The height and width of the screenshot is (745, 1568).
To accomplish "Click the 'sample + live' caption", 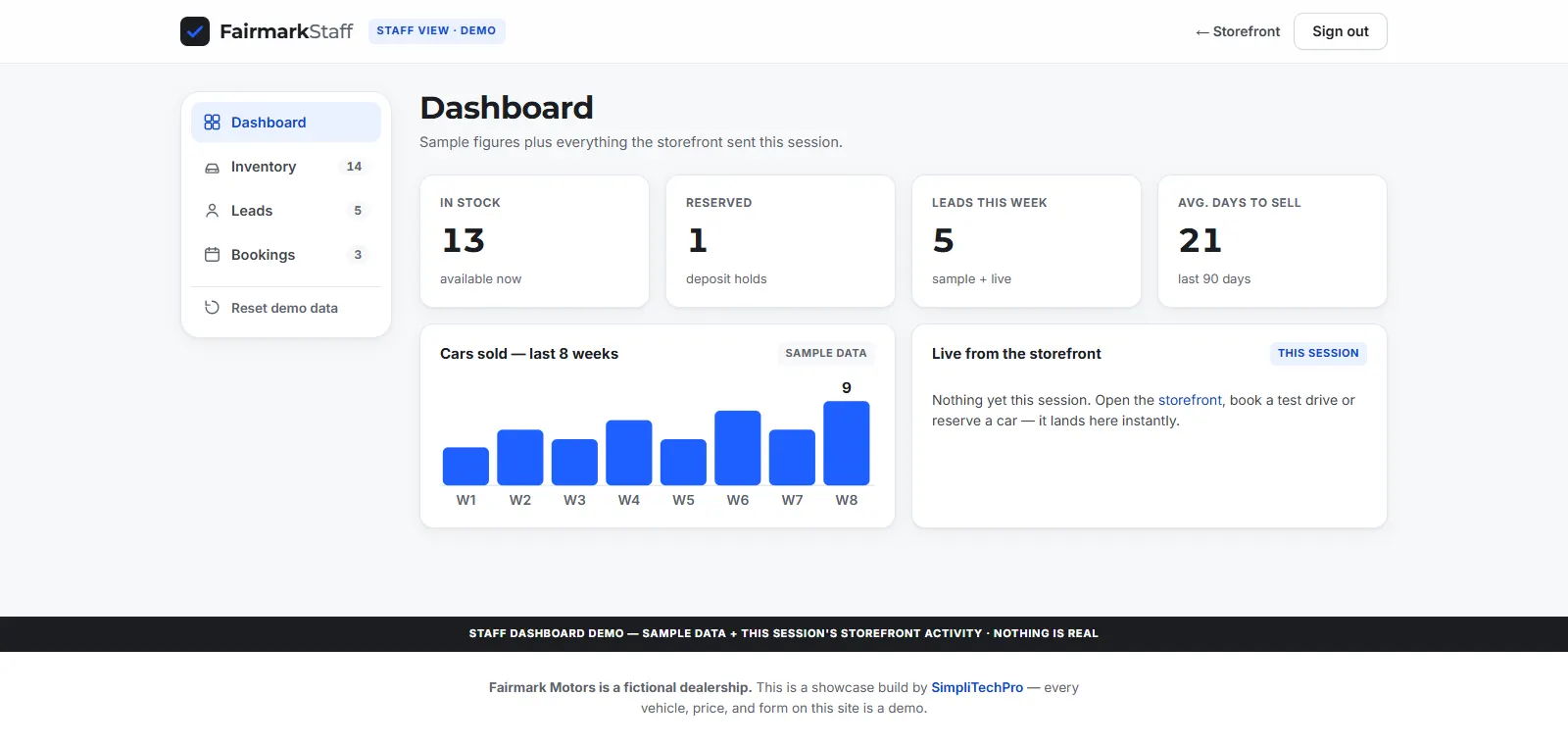I will point(971,279).
